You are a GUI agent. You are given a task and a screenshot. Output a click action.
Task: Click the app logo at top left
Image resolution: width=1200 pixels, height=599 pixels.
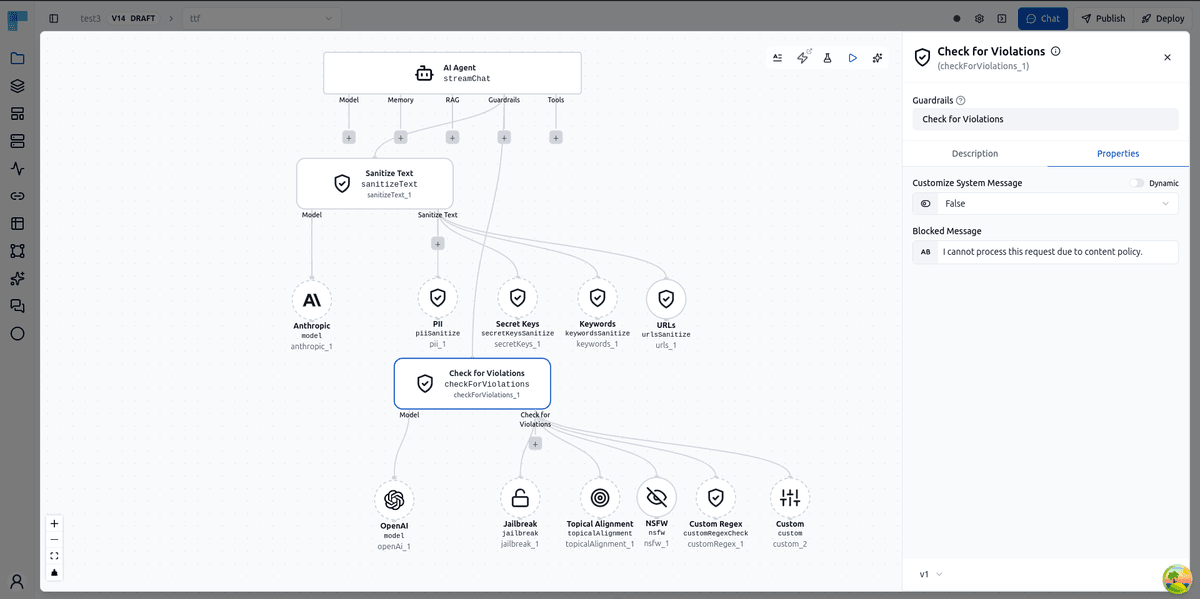pos(17,18)
